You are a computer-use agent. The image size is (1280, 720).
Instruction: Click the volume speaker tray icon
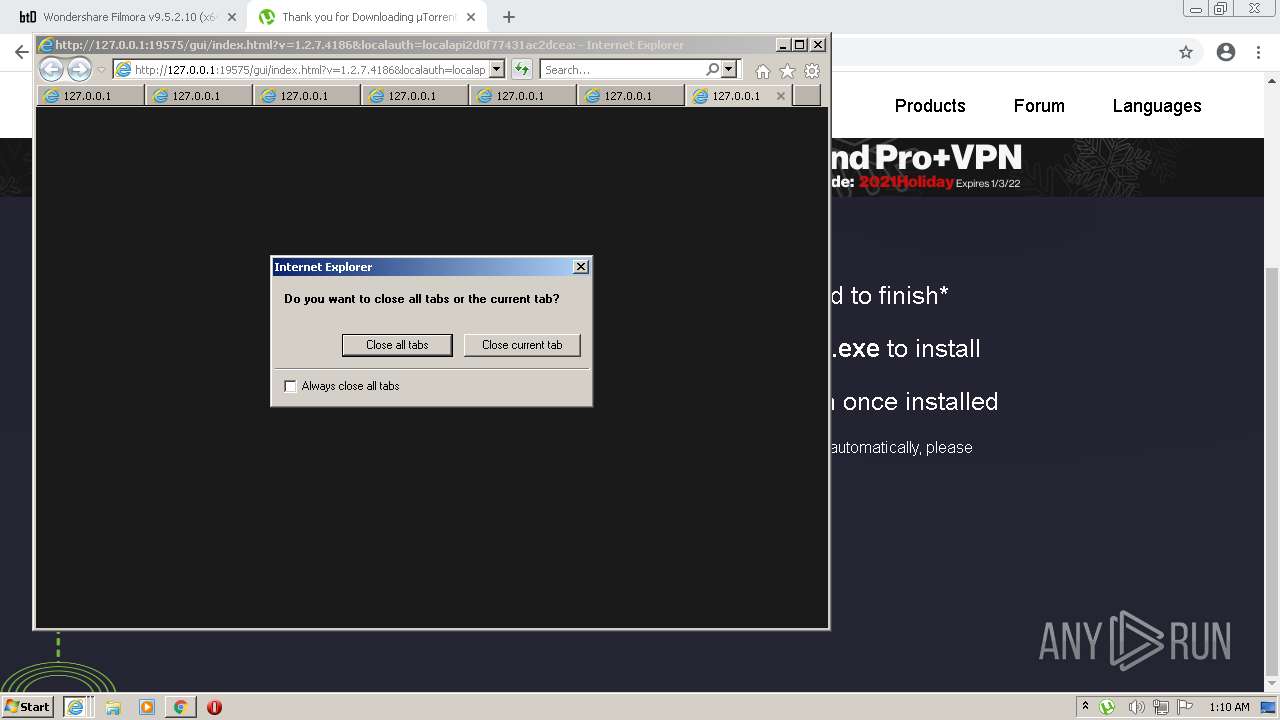coord(1136,707)
